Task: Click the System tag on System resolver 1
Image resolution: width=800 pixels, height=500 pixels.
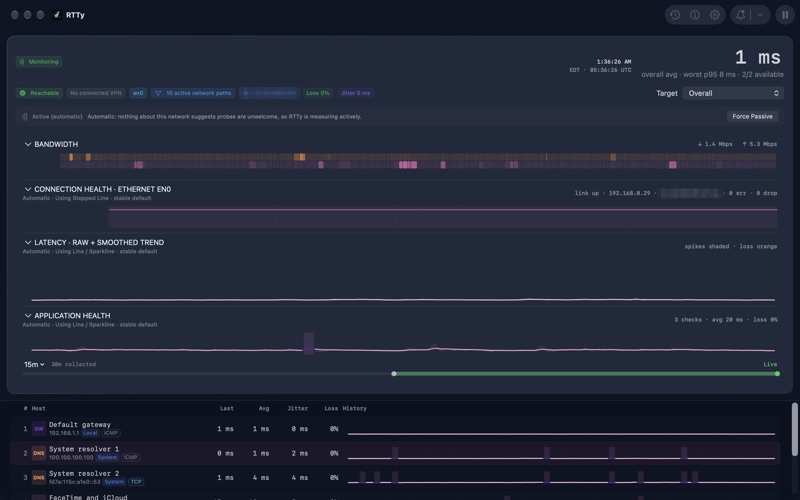Action: 107,458
